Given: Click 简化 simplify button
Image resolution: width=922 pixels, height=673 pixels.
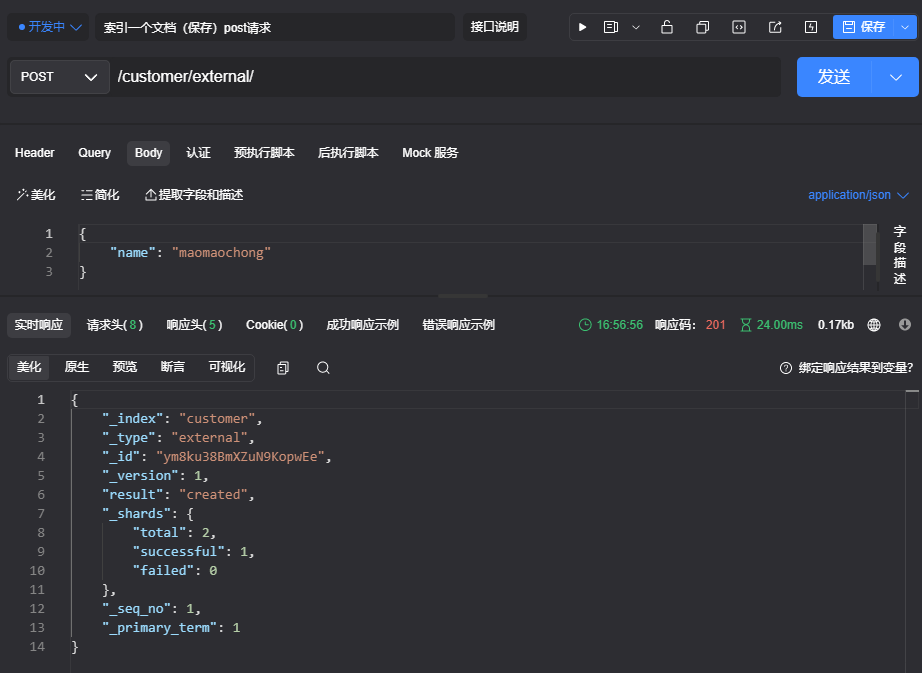Looking at the screenshot, I should [x=100, y=195].
